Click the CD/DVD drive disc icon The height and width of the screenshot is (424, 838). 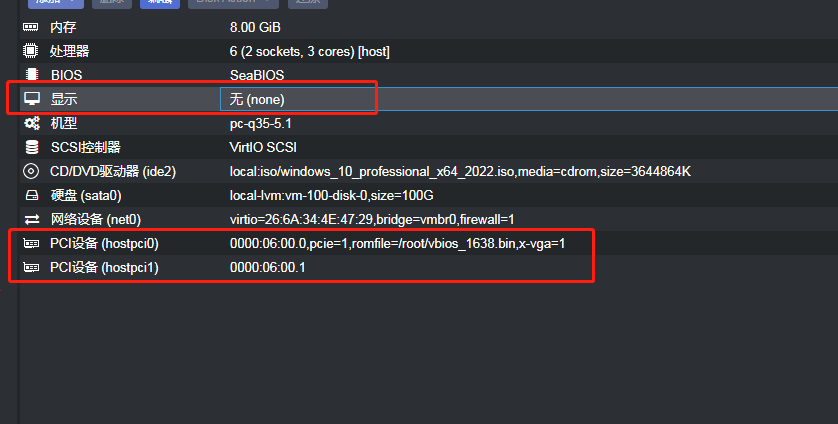tap(31, 171)
